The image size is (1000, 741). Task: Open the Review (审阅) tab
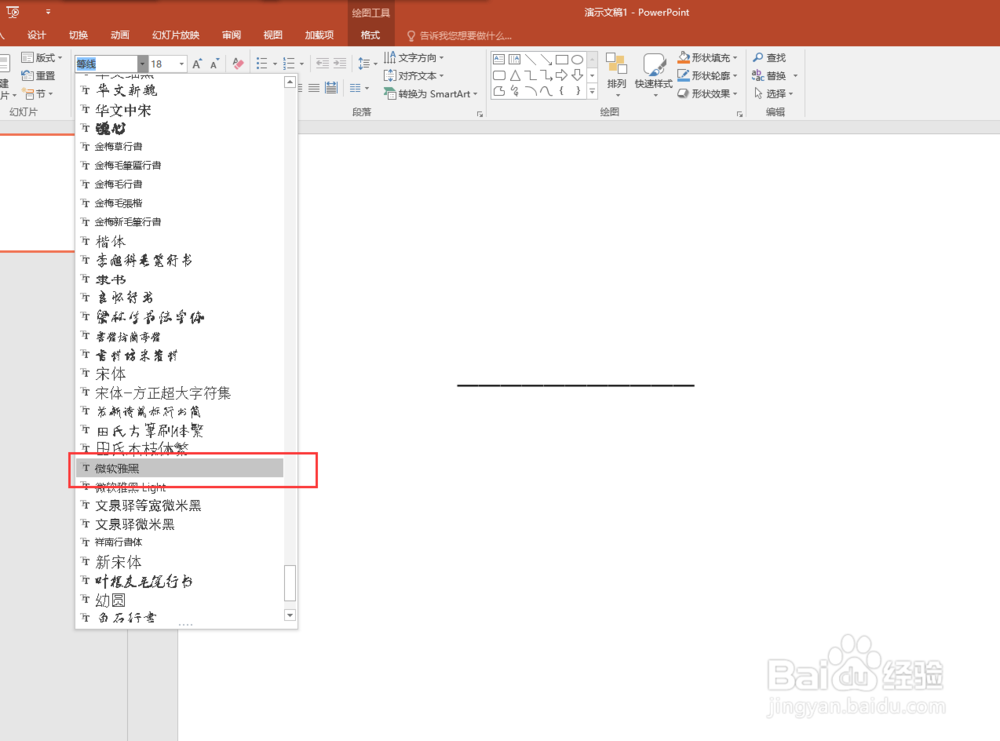(x=232, y=35)
